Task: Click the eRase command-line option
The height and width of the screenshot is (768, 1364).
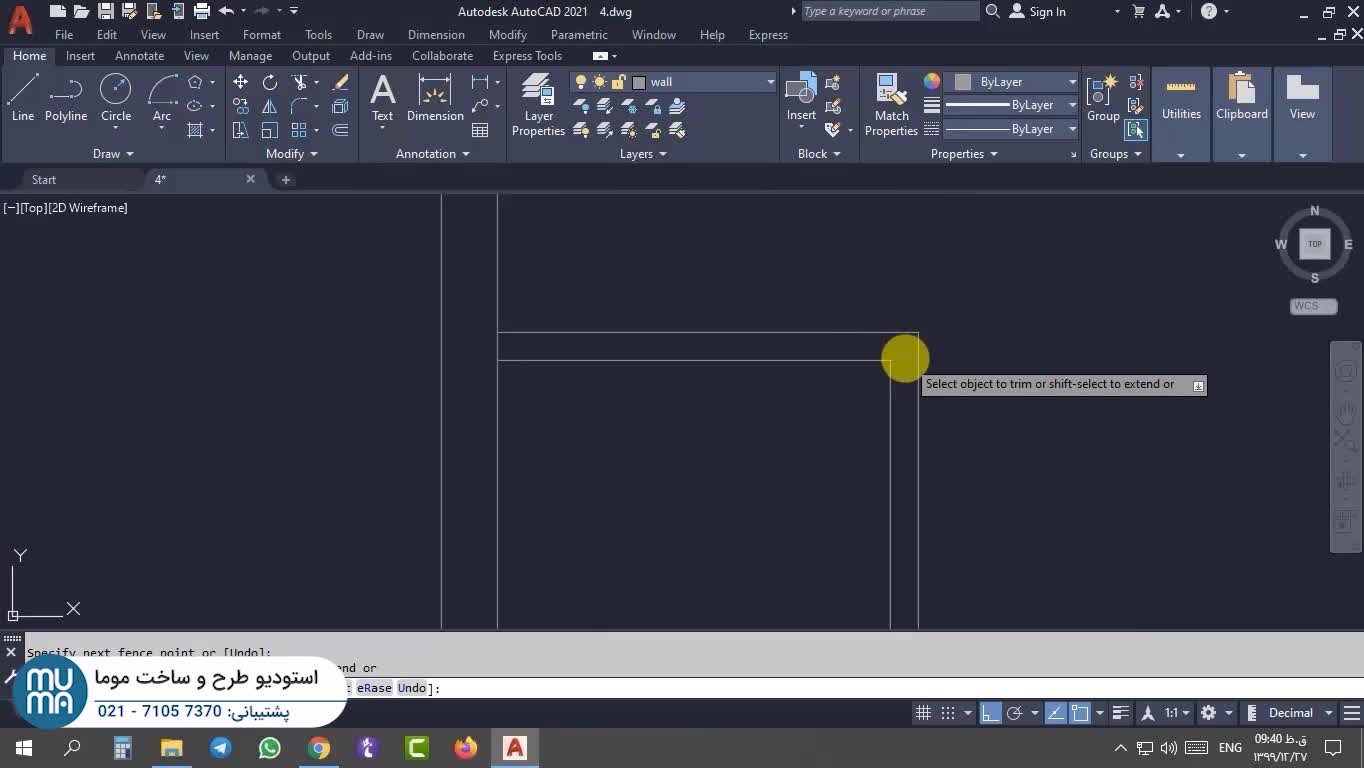Action: (x=374, y=688)
